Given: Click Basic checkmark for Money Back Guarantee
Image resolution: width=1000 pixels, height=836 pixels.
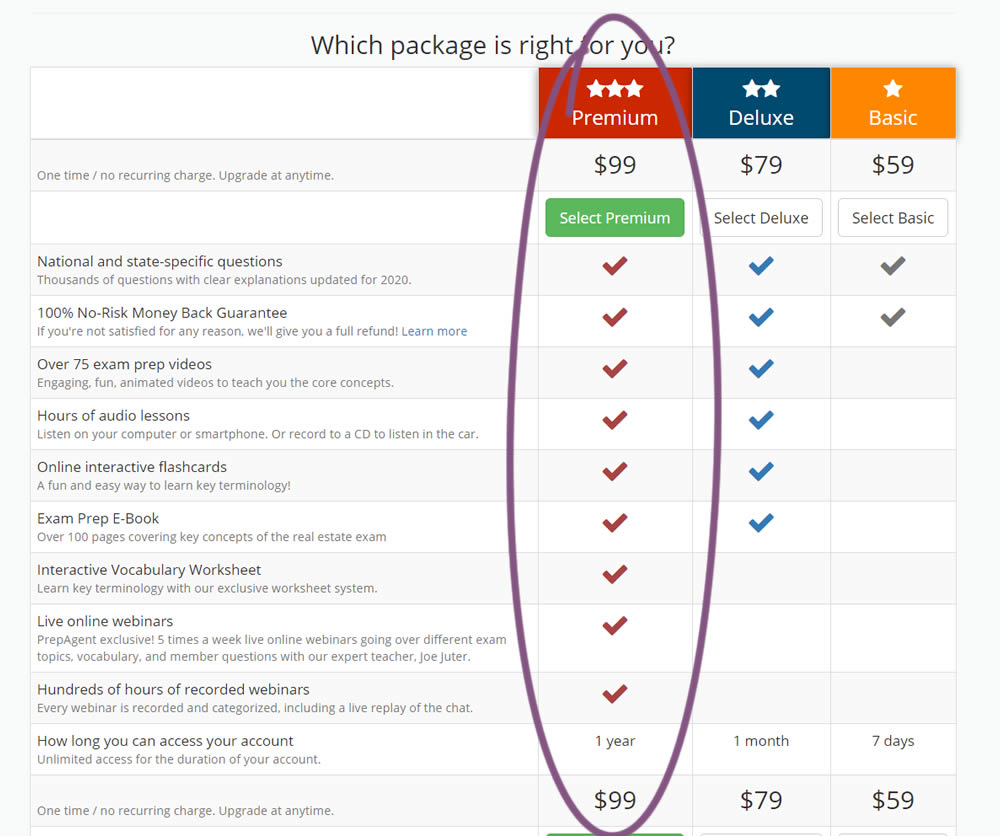Looking at the screenshot, I should tap(893, 317).
